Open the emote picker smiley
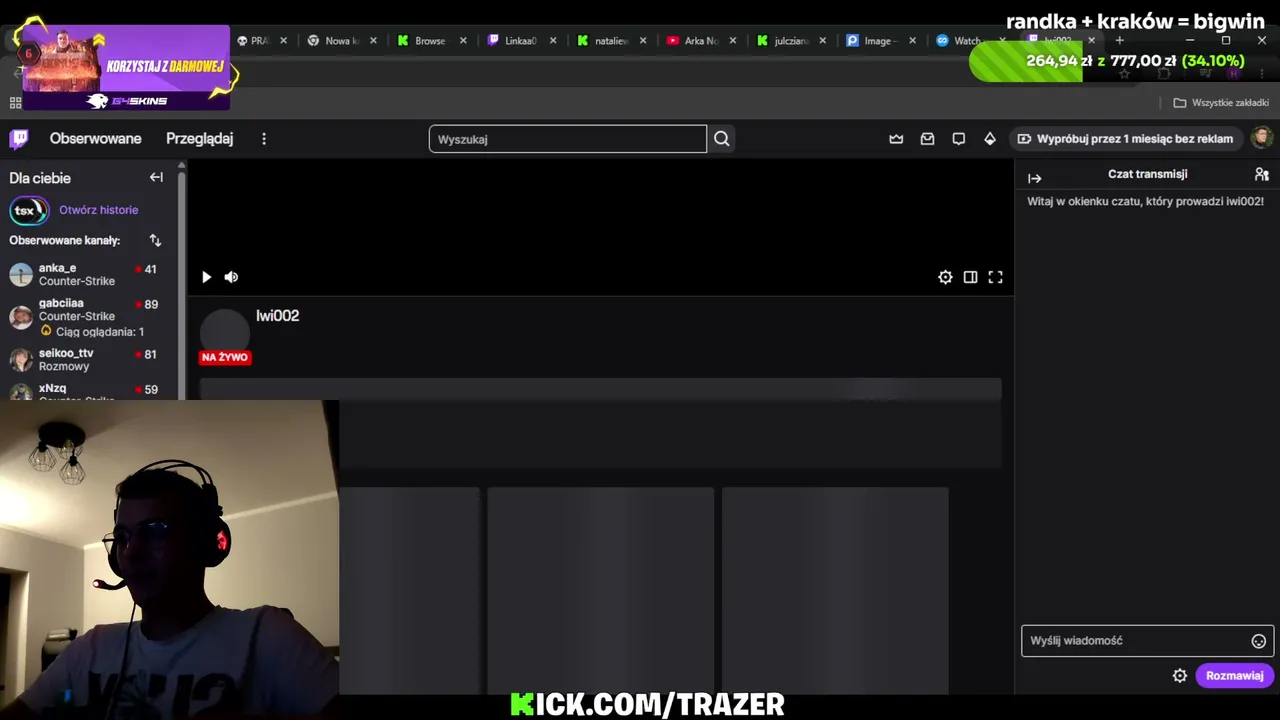 (1259, 641)
